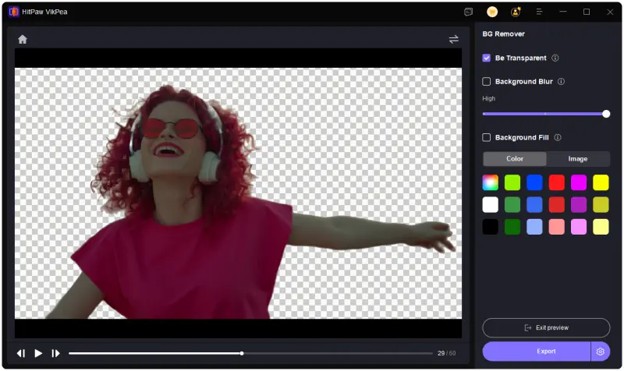The width and height of the screenshot is (624, 371).
Task: Select the salmon pink swatch in bottom row
Action: coord(557,227)
